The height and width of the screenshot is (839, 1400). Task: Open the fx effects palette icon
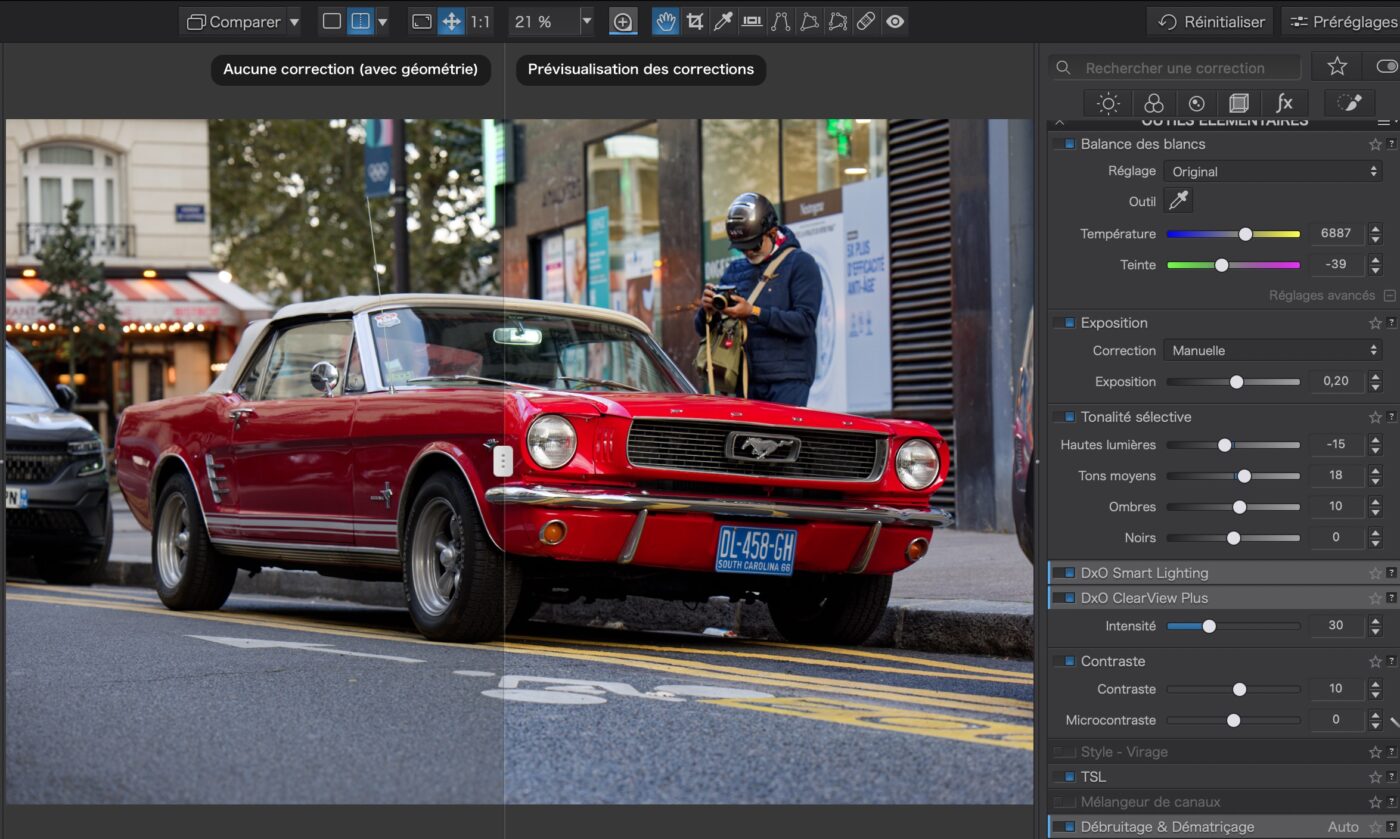(1284, 103)
